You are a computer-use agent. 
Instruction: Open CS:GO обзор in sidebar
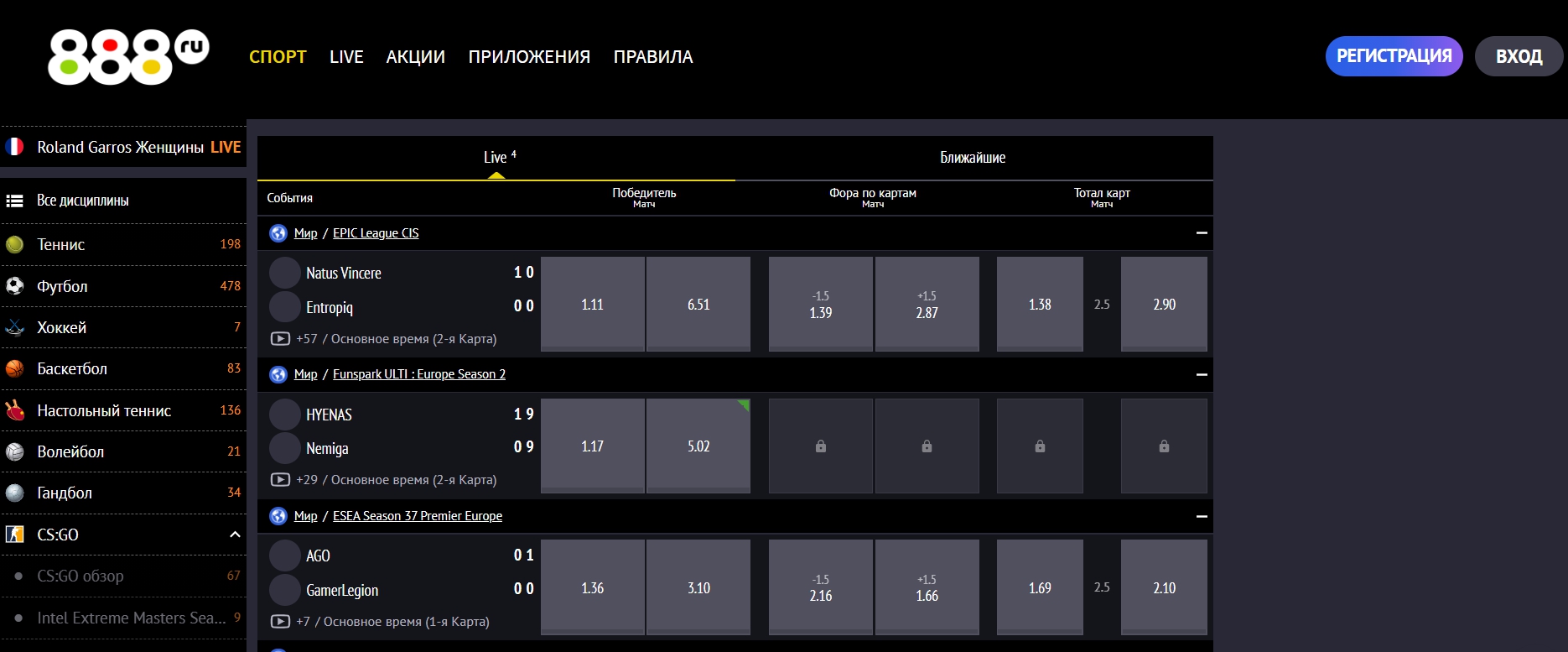[80, 576]
